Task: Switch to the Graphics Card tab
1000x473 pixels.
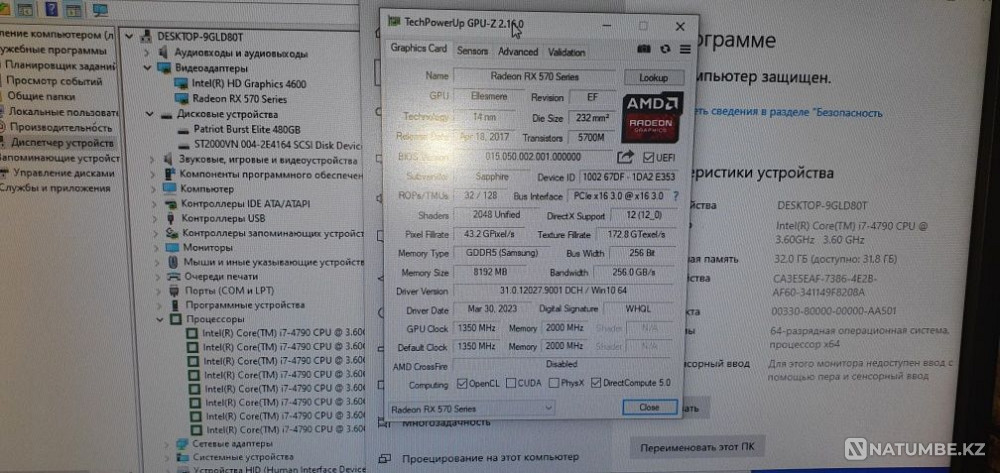Action: click(418, 49)
